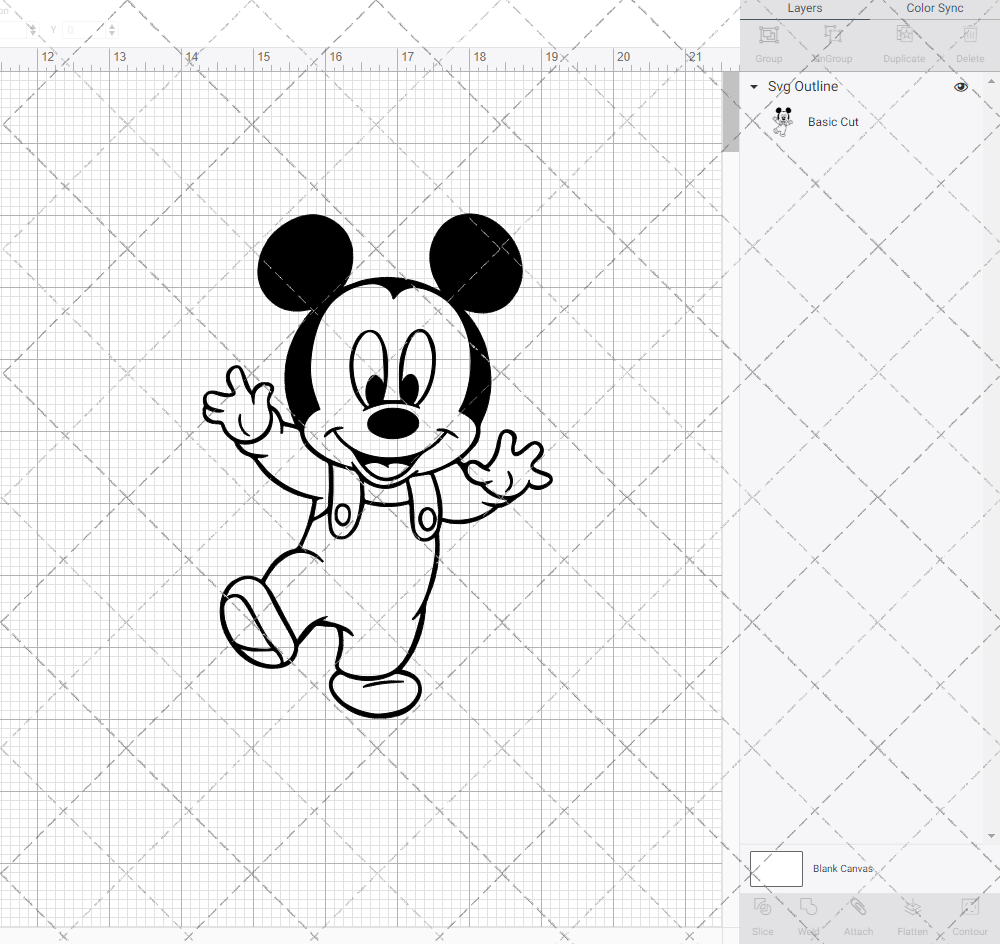Select the Basic Cut layer entry
1000x944 pixels.
click(x=833, y=121)
